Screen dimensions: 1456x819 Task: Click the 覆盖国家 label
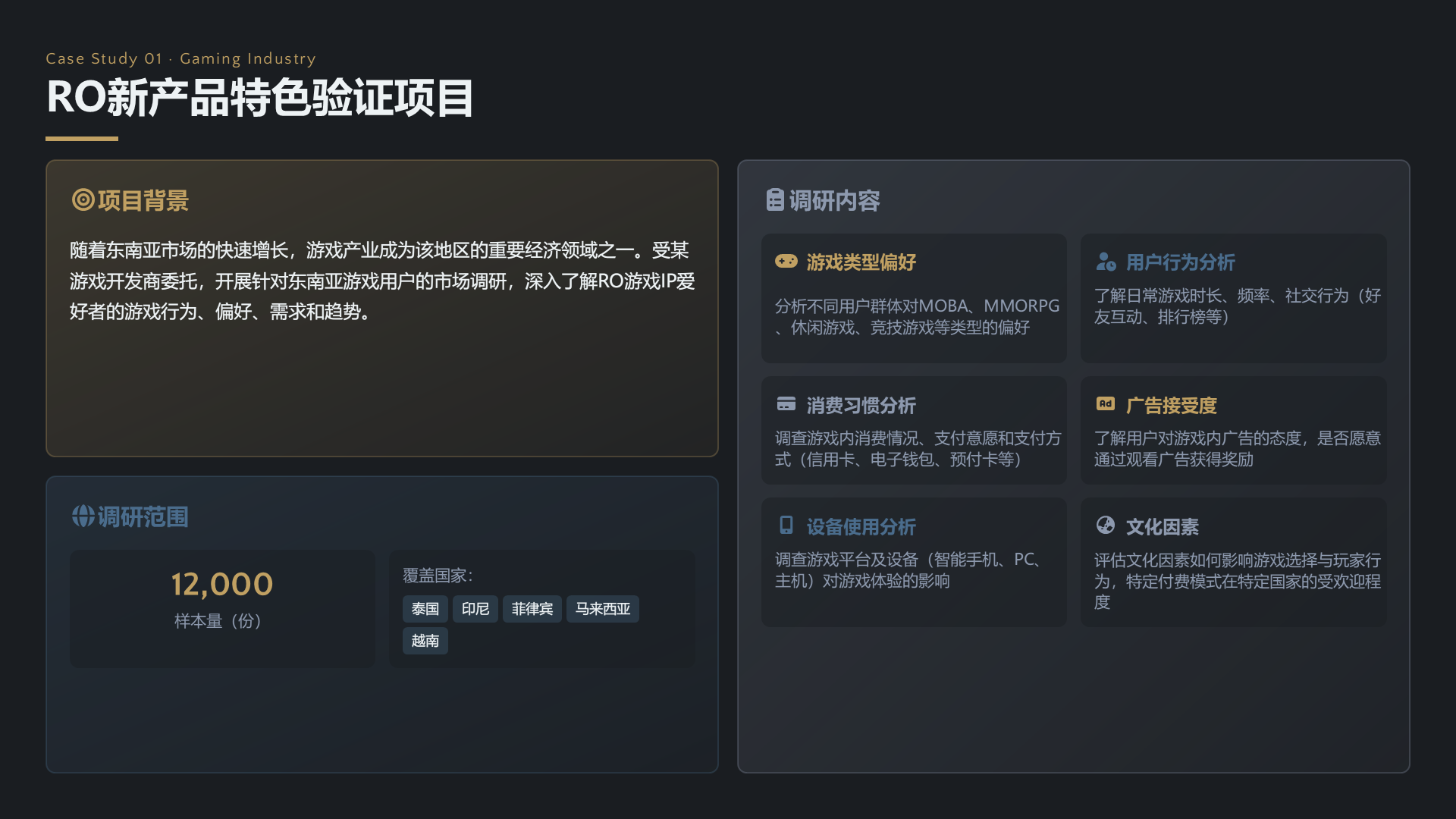[438, 576]
